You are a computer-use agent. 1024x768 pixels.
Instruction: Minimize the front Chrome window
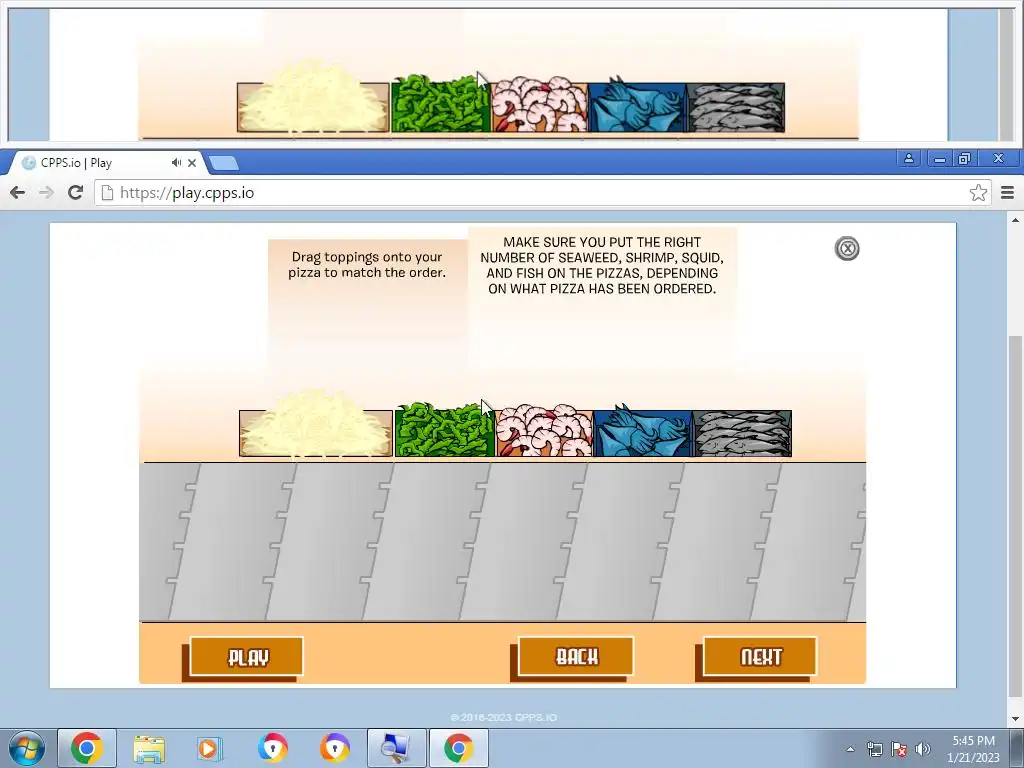(x=940, y=158)
